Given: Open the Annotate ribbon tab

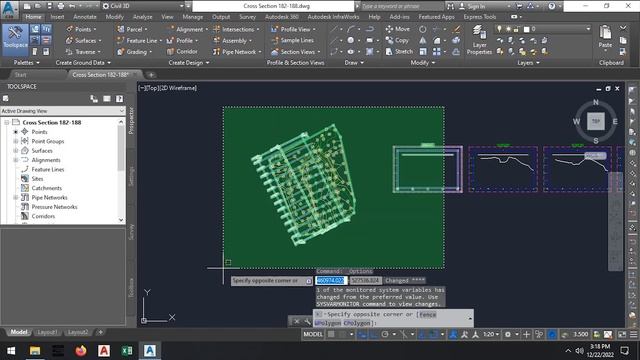Looking at the screenshot, I should [x=85, y=17].
